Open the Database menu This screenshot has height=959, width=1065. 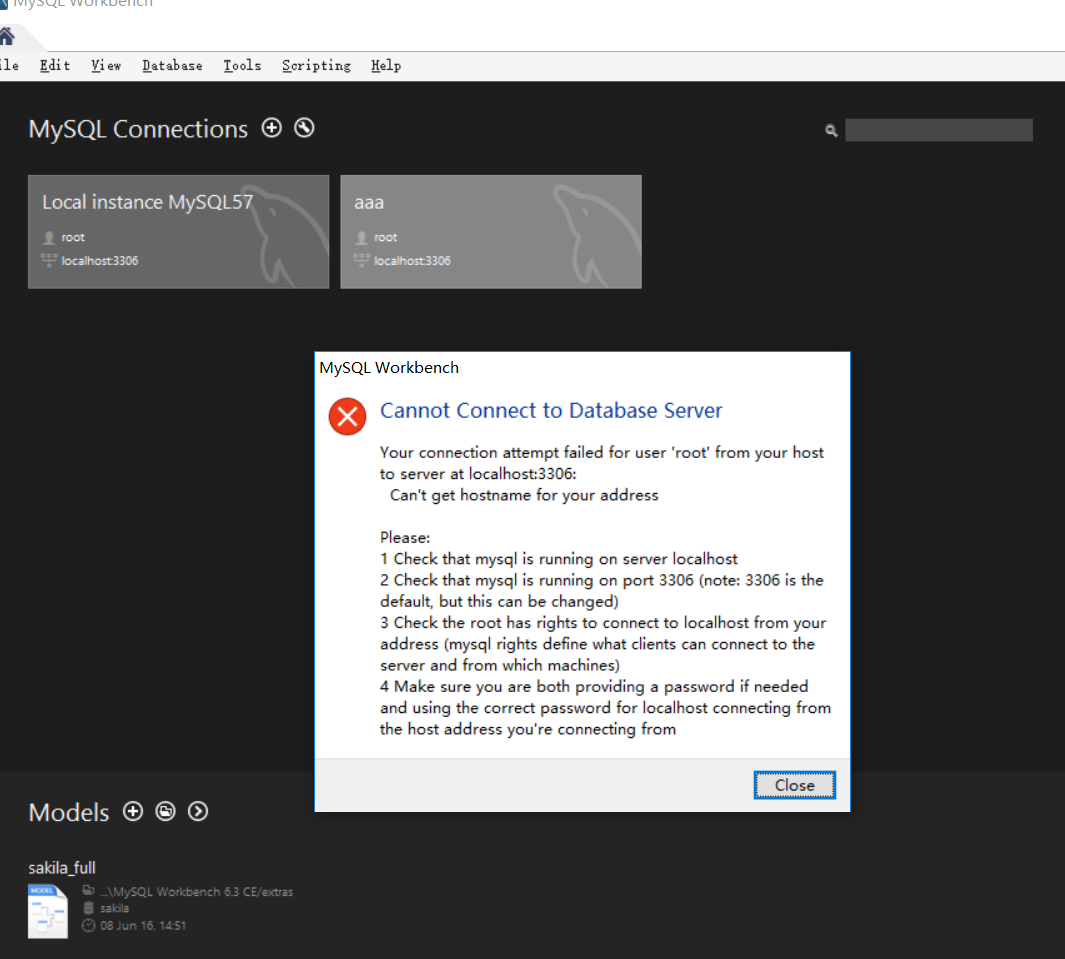(173, 66)
